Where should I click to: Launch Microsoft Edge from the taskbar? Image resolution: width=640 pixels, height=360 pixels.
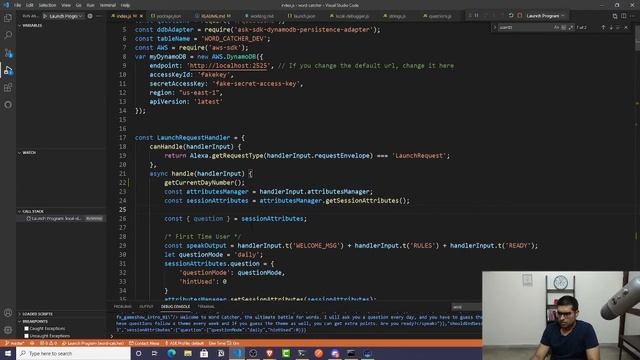click(x=171, y=353)
